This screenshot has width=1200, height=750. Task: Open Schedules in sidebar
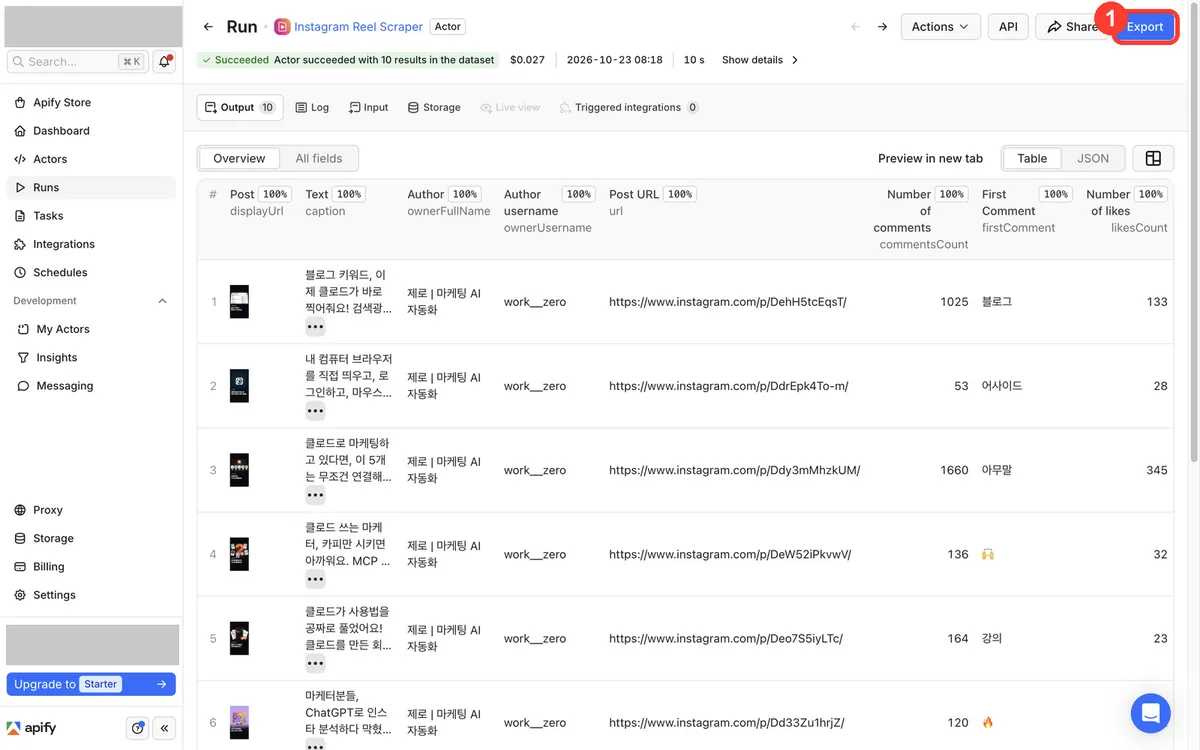91,272
